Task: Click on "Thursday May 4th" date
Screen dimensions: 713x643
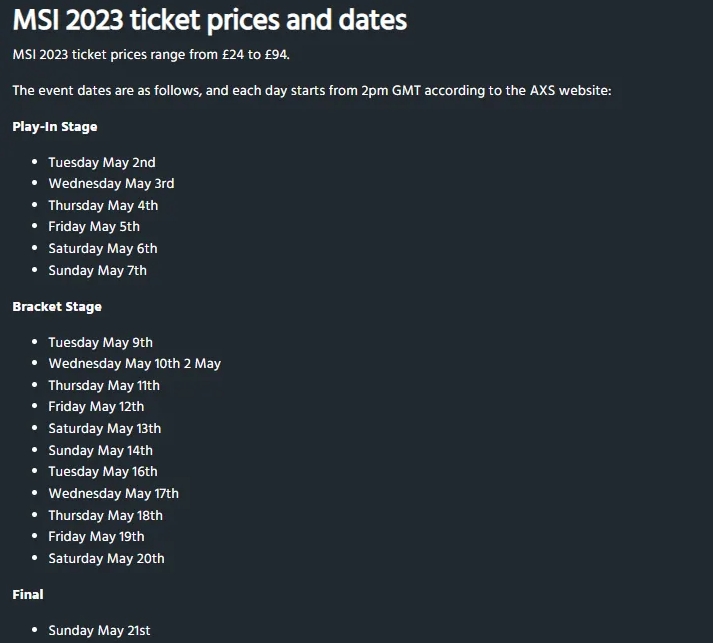Action: [x=103, y=205]
